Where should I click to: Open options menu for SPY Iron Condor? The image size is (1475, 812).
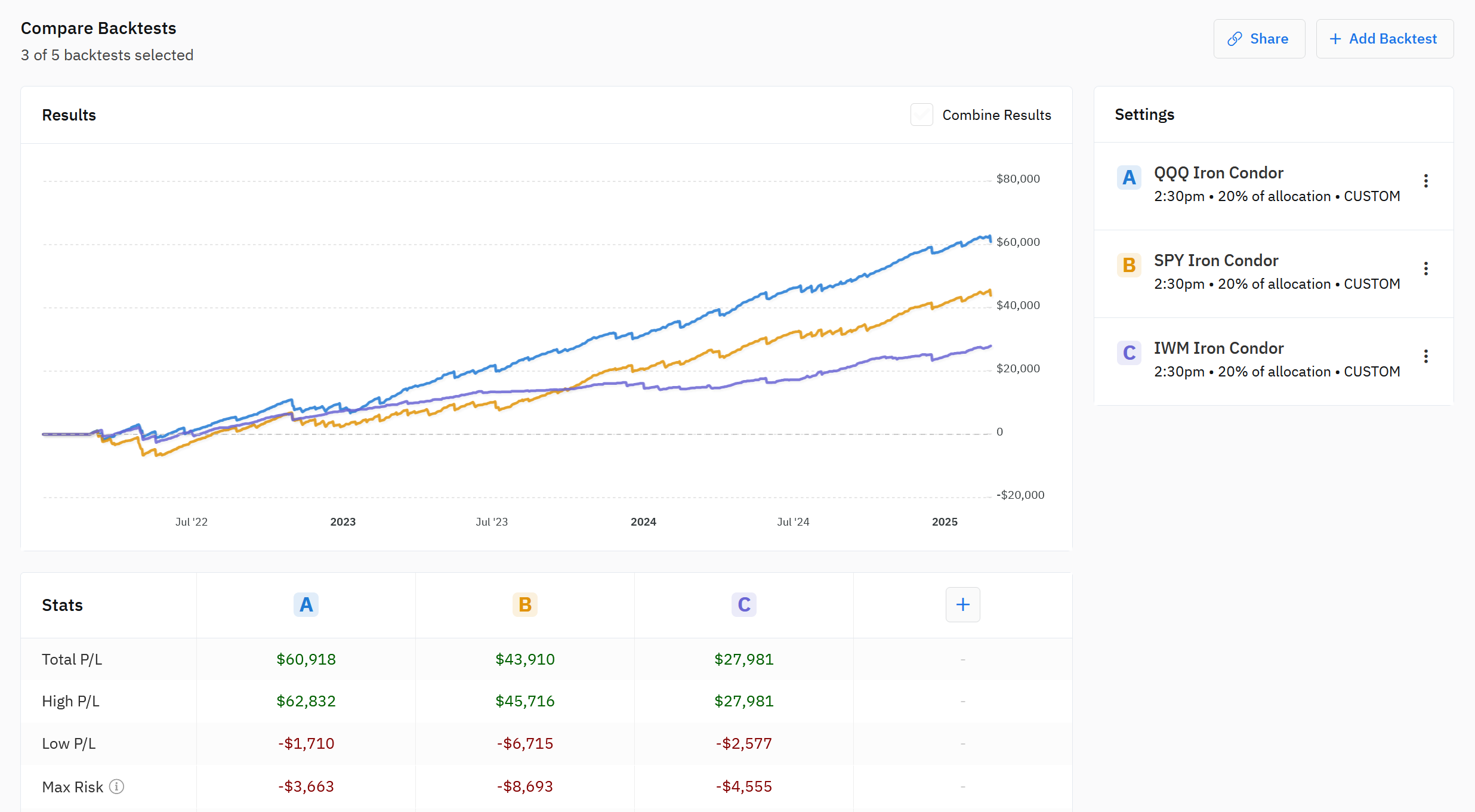tap(1427, 268)
